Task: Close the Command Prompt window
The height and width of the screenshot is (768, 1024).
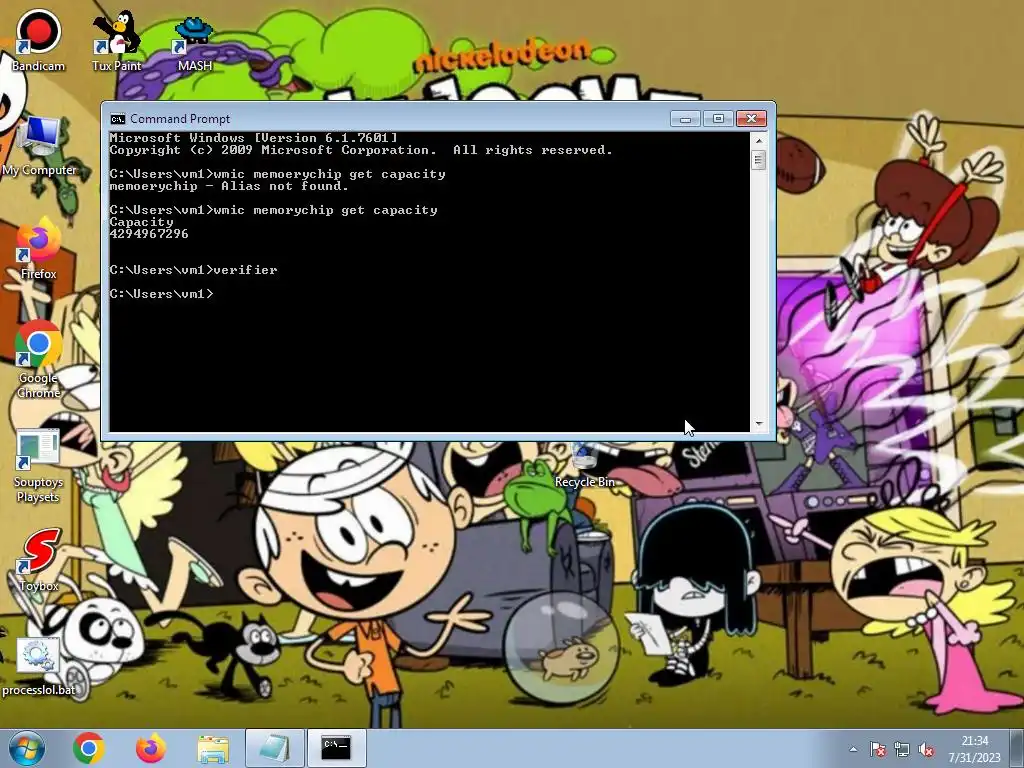Action: click(751, 119)
